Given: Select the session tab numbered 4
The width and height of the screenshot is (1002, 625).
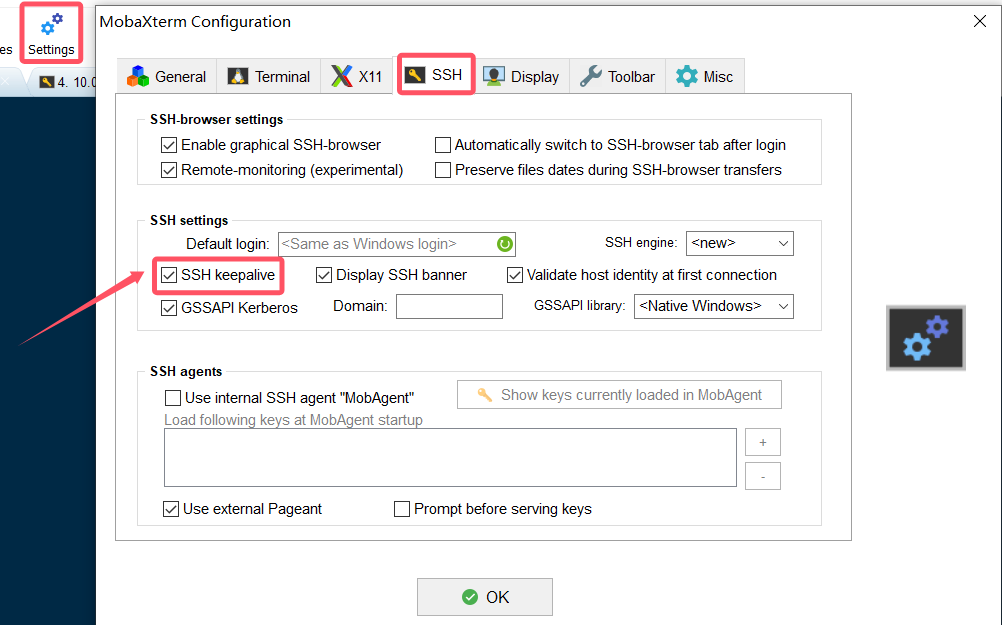Looking at the screenshot, I should 64,82.
